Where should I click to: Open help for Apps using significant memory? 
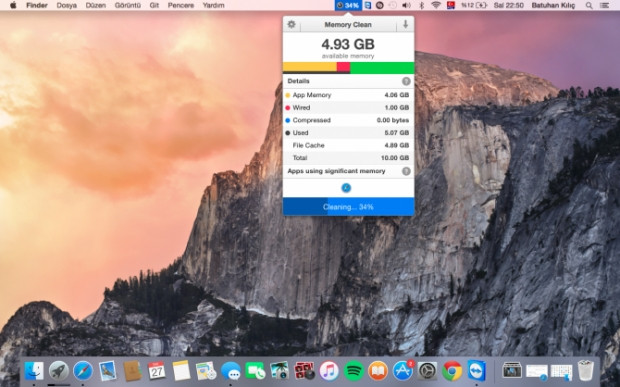[x=406, y=171]
